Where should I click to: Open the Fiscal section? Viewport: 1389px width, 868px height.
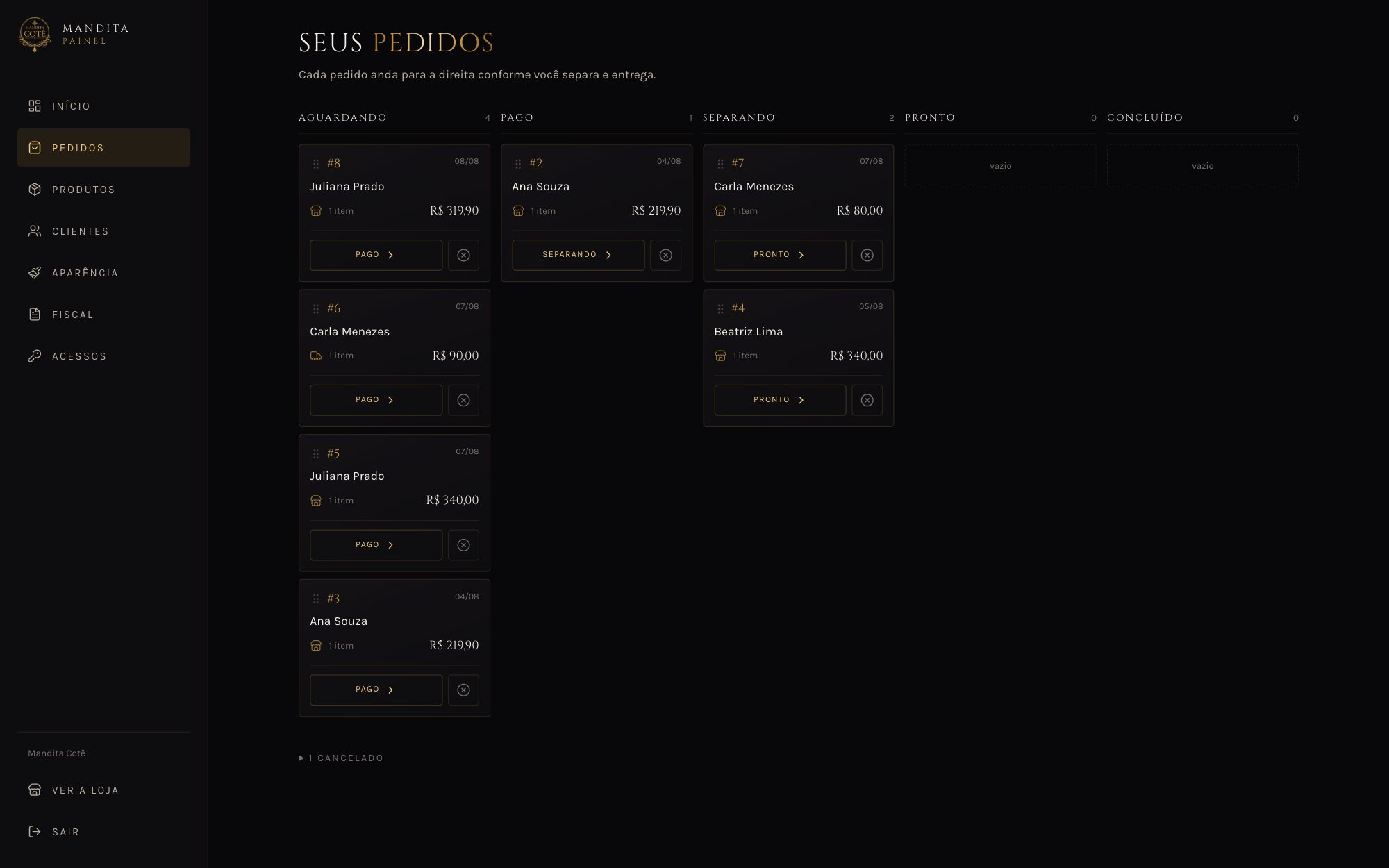[103, 315]
